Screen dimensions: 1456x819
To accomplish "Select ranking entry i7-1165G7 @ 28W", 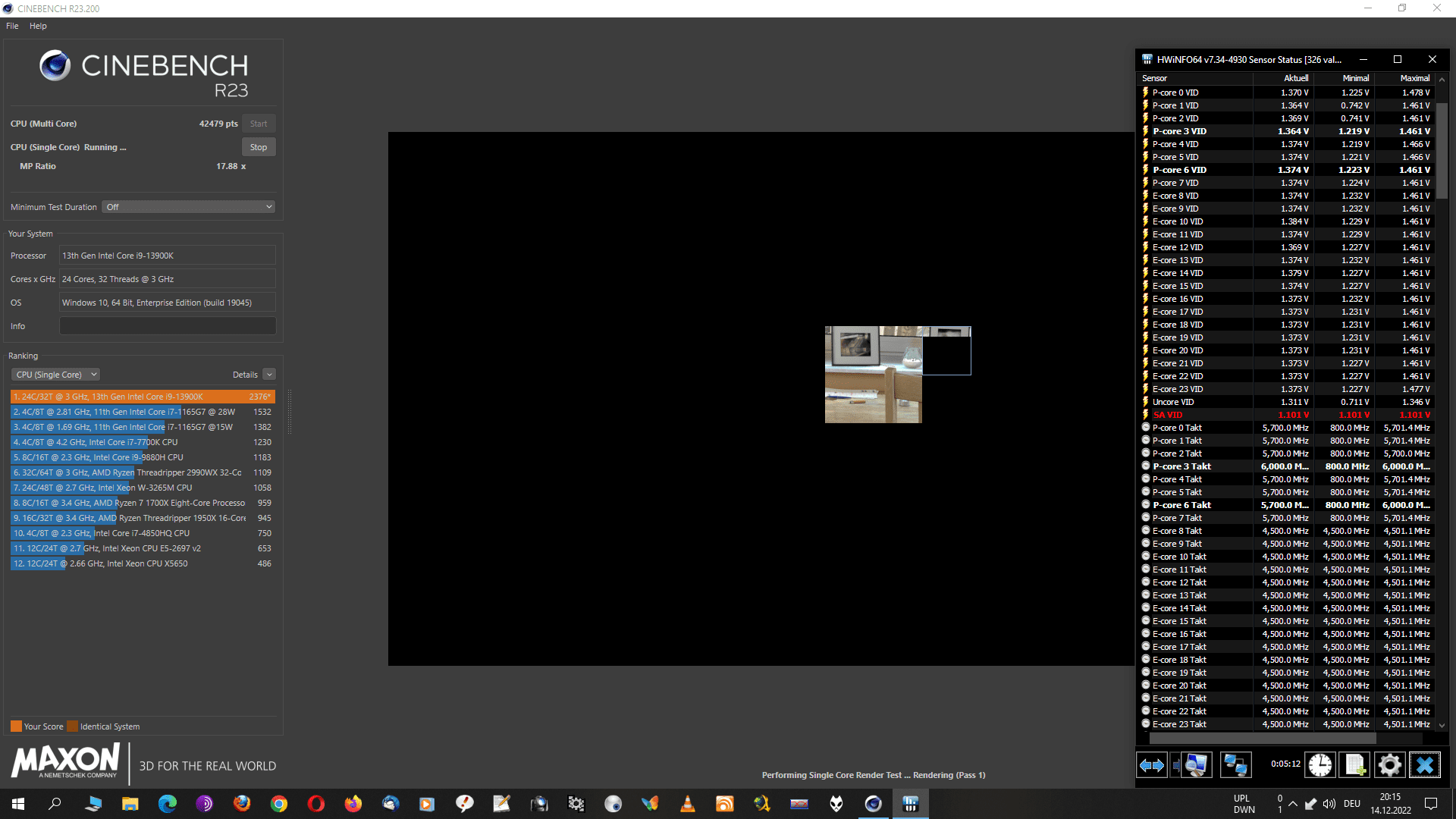I will coord(143,412).
